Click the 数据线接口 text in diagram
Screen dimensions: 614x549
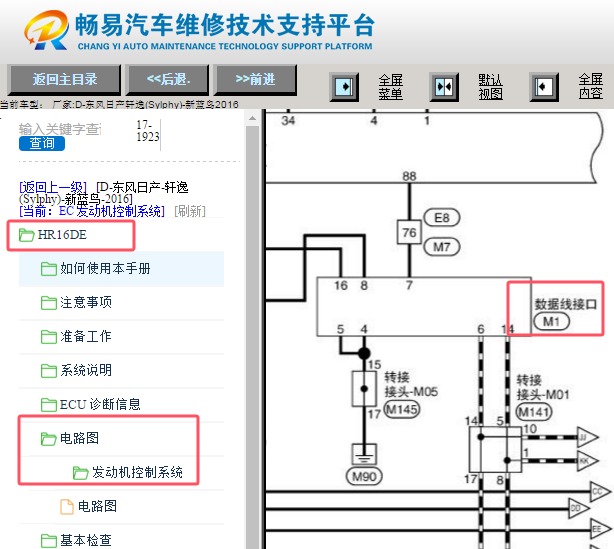coord(566,304)
